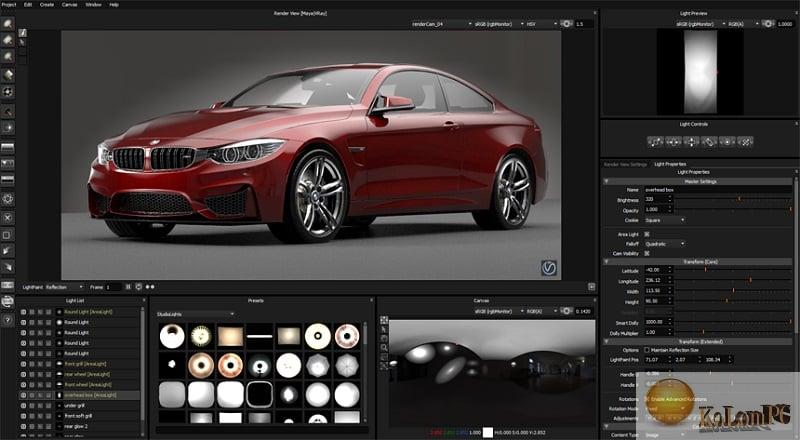This screenshot has height=440, width=800.
Task: Click the pause icon next to Frame field
Action: (128, 287)
